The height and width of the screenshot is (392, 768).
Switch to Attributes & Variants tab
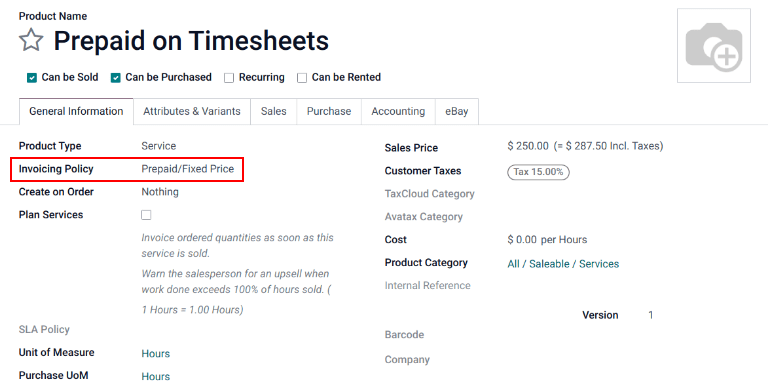click(192, 111)
